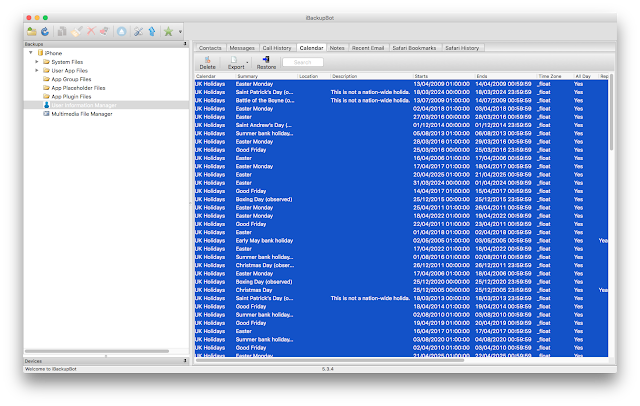
Task: Select the Early May bank holiday row
Action: pos(401,241)
